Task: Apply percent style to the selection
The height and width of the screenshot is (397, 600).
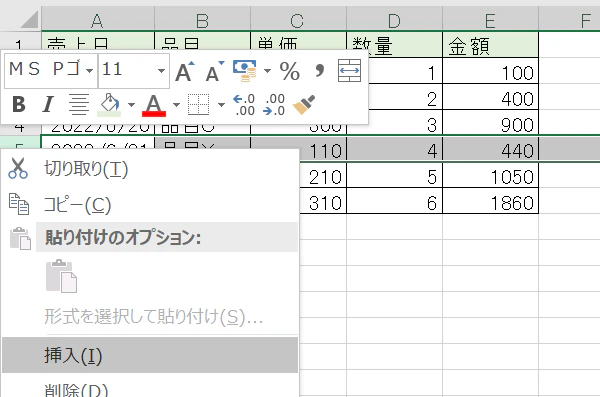Action: (289, 71)
